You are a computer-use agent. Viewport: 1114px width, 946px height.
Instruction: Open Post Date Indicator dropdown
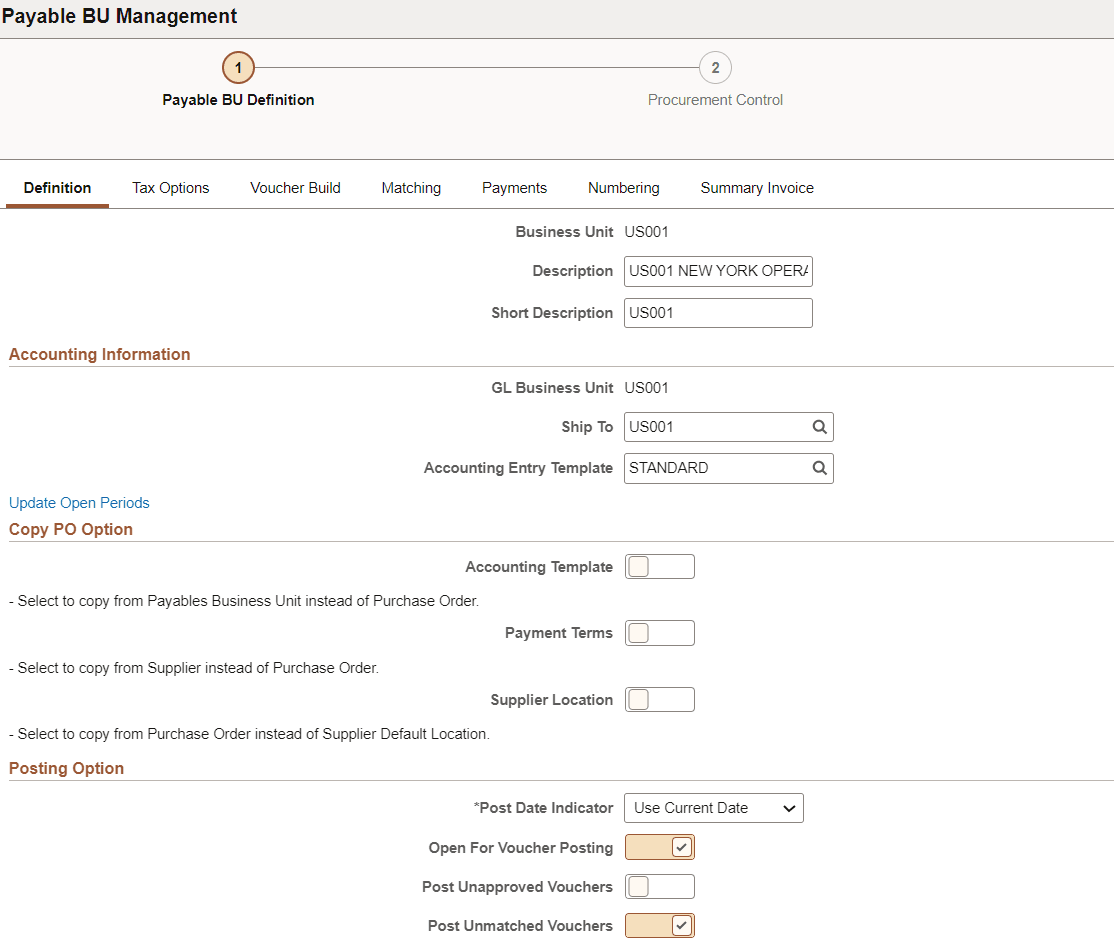(713, 808)
